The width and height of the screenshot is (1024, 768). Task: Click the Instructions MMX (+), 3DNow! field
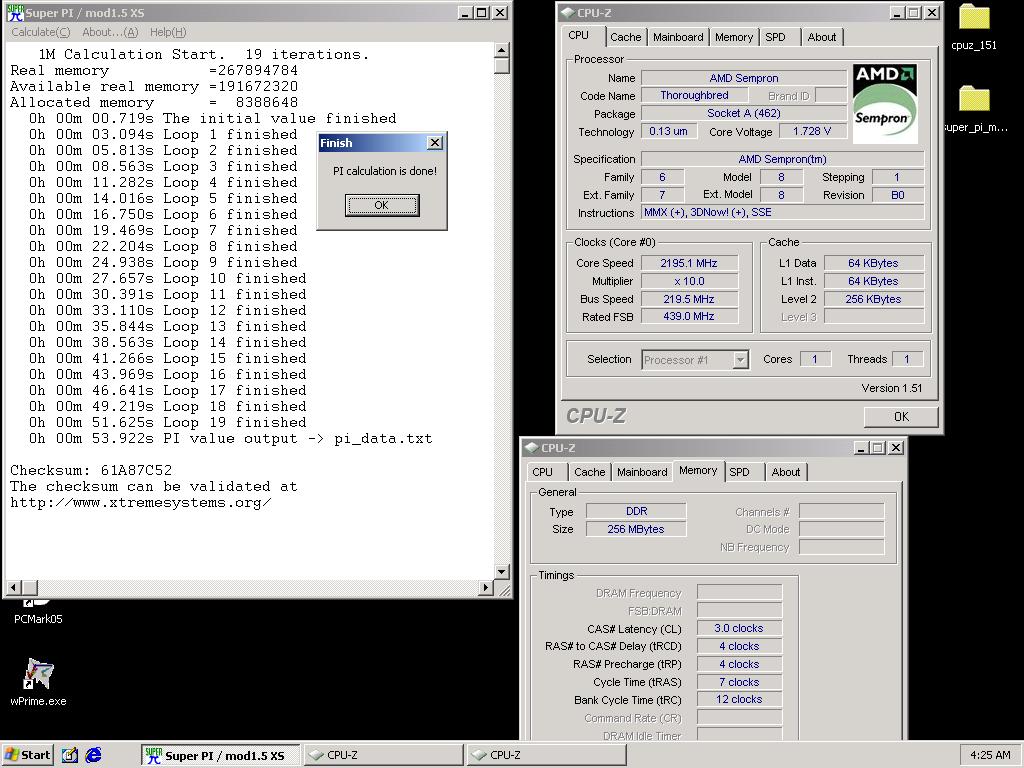tap(782, 213)
